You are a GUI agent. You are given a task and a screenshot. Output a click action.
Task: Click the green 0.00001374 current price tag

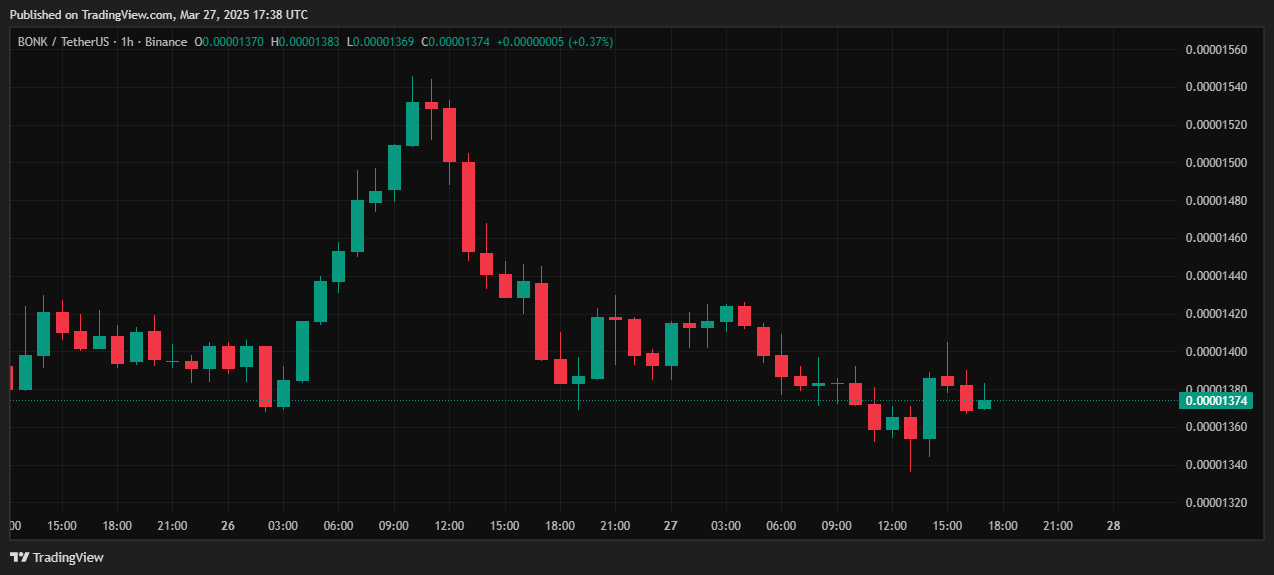click(1215, 401)
